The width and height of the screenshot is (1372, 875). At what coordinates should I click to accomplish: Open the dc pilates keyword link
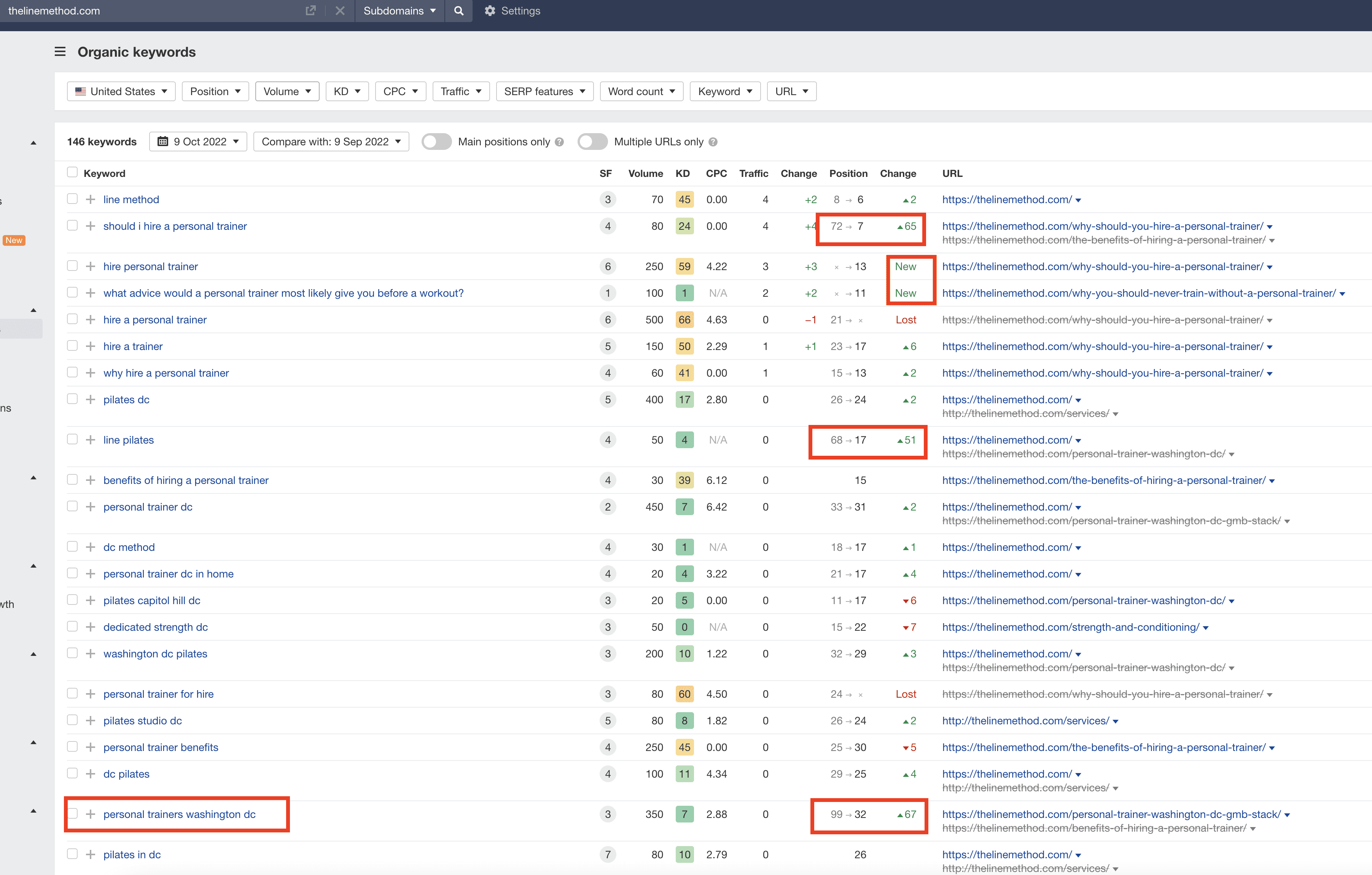click(x=126, y=773)
